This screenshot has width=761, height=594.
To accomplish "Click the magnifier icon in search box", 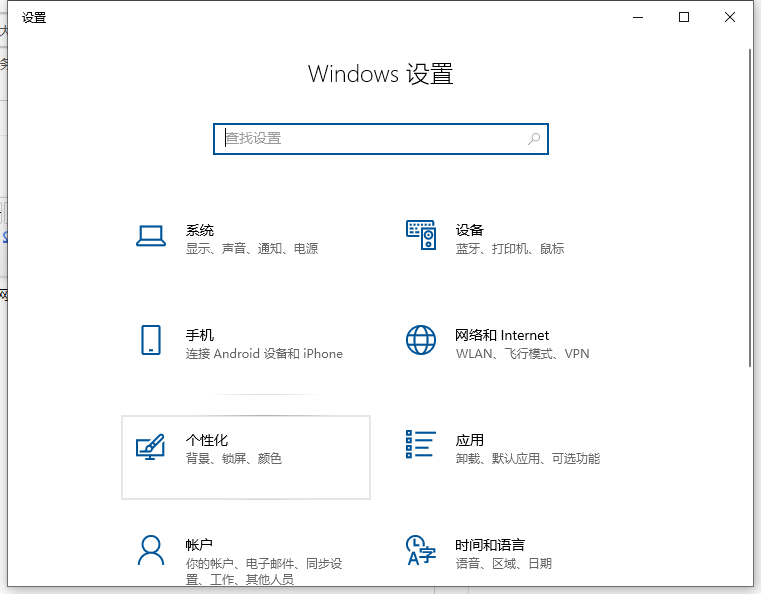I will 535,139.
